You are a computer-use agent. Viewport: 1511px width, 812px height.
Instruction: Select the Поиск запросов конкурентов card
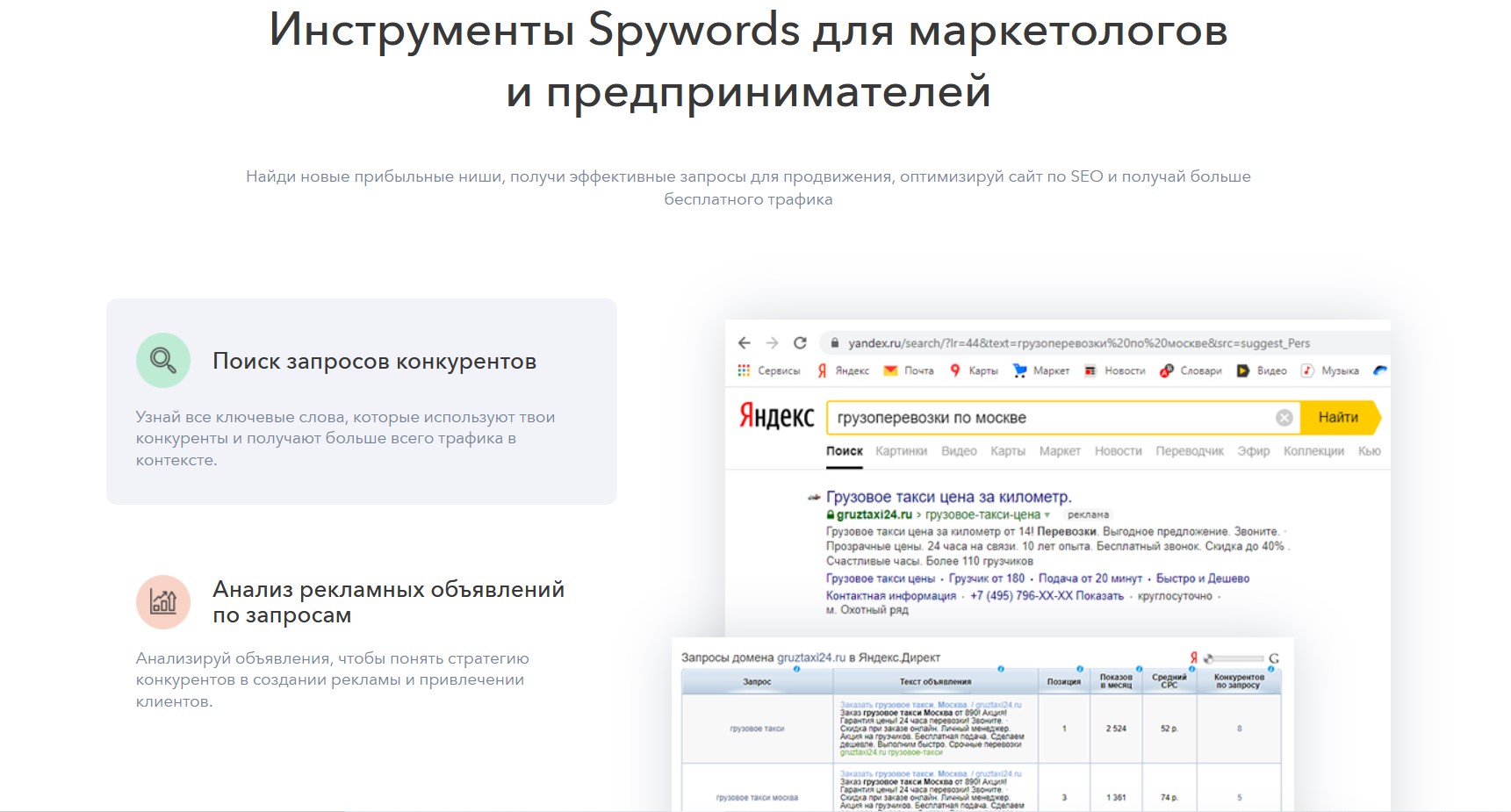click(x=362, y=401)
